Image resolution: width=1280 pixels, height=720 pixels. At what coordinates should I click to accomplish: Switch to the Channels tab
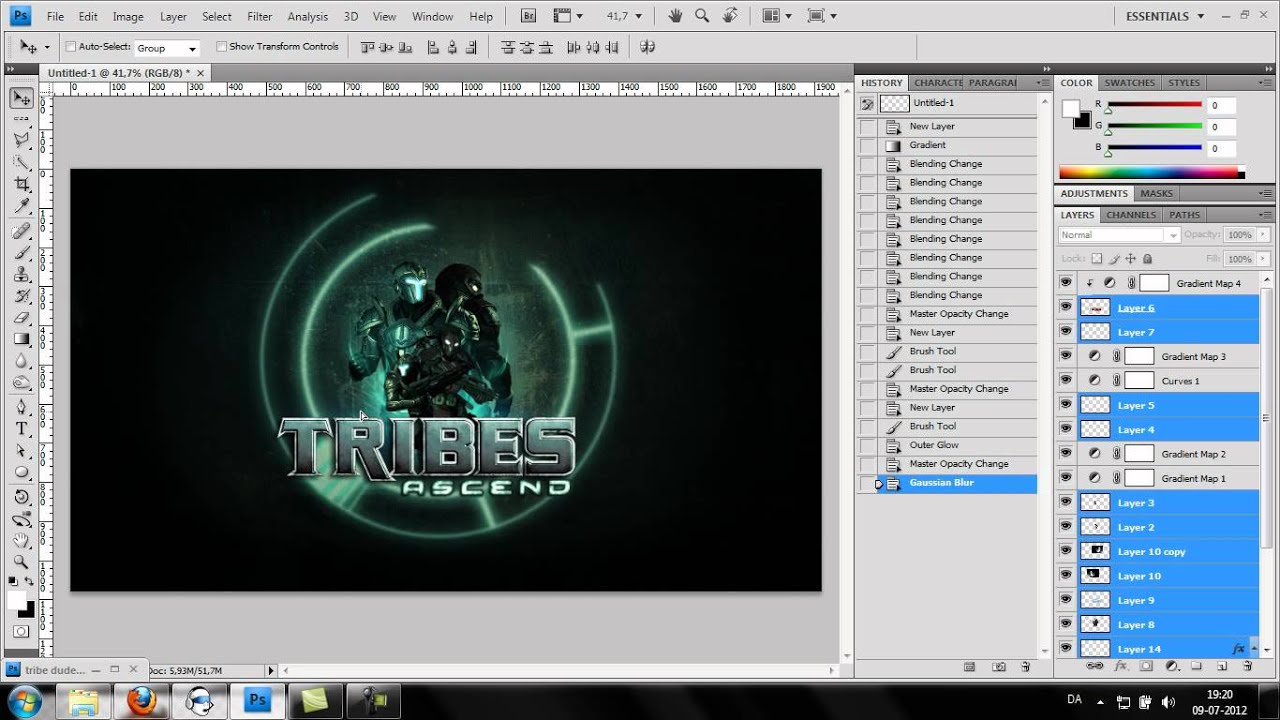(x=1131, y=215)
